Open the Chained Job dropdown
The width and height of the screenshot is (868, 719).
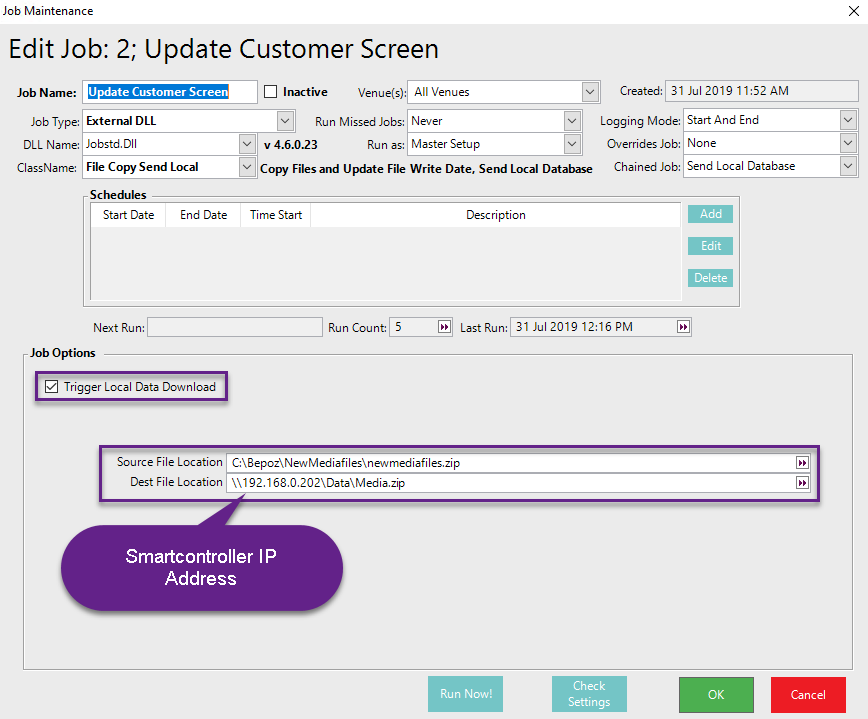click(x=848, y=166)
